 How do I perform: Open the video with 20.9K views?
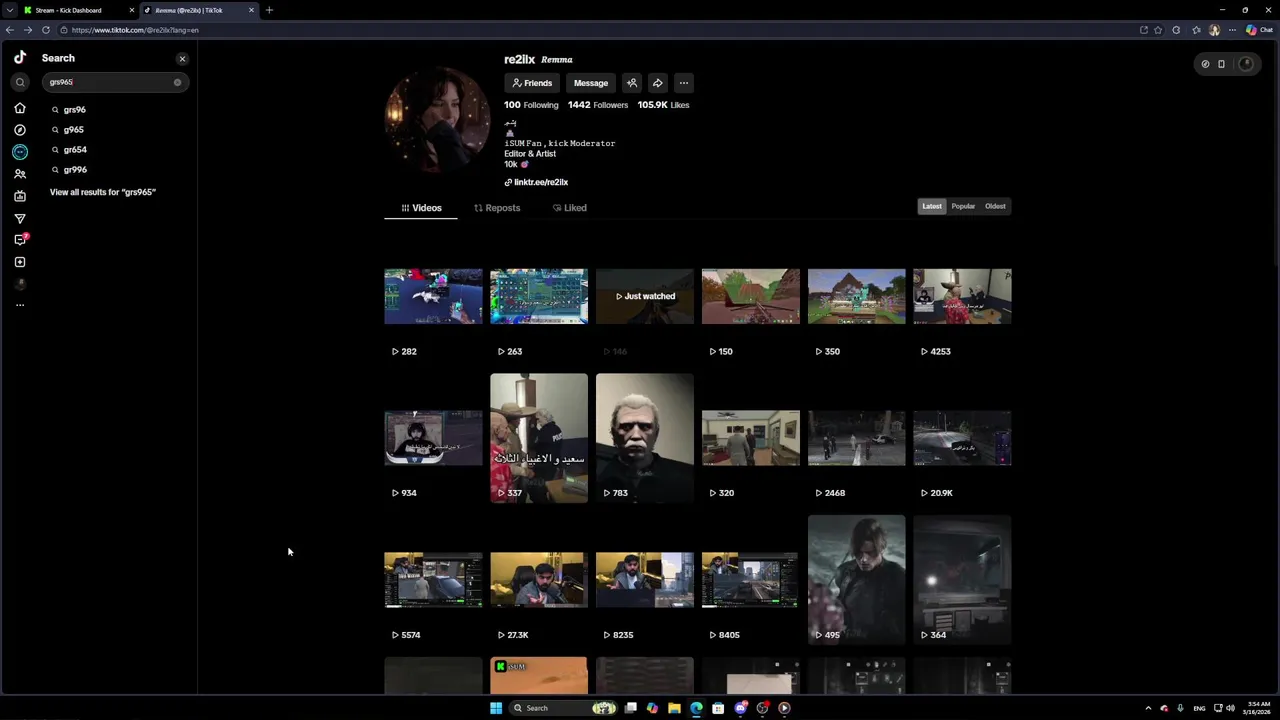(x=962, y=438)
